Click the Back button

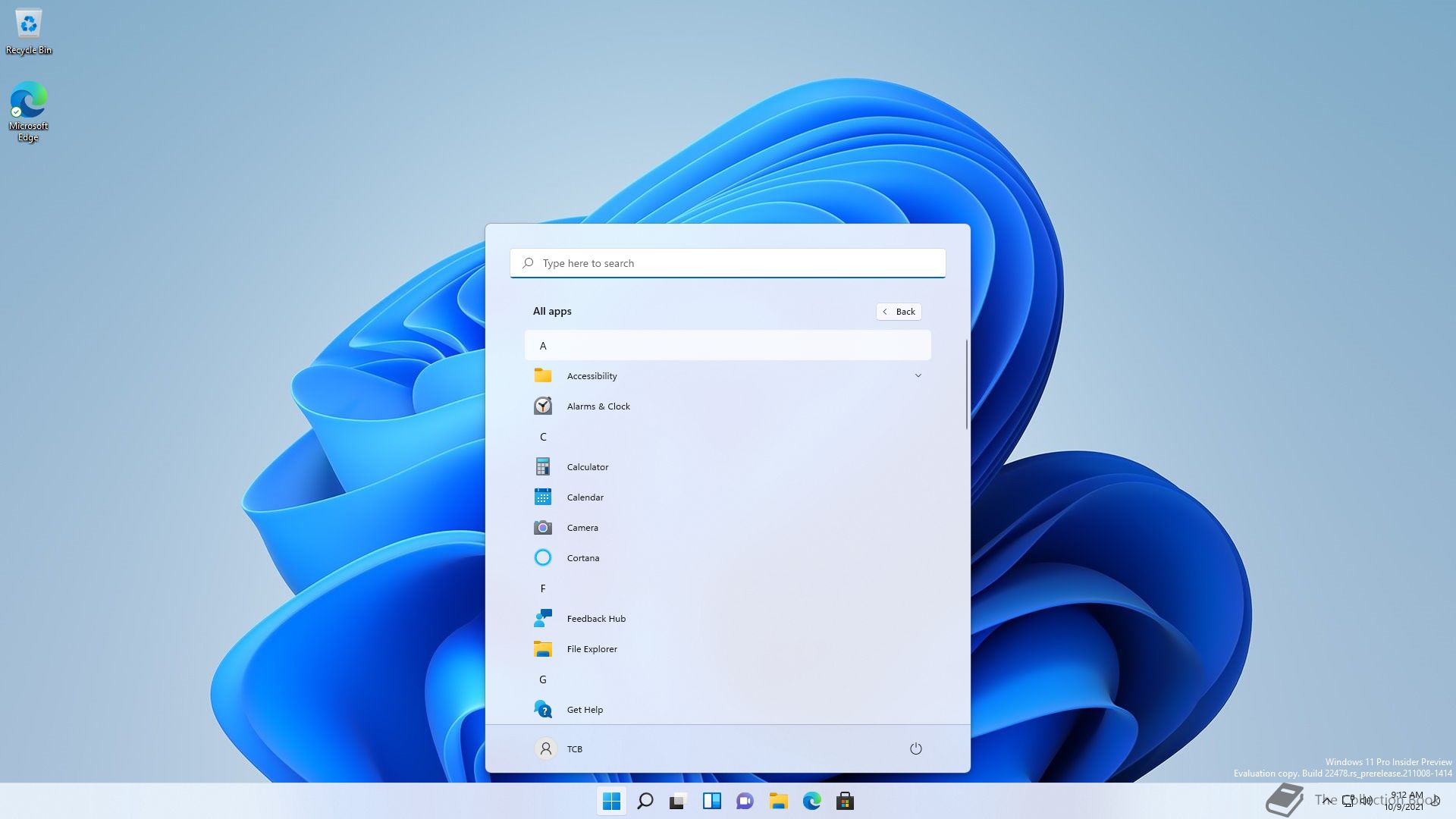pos(898,311)
